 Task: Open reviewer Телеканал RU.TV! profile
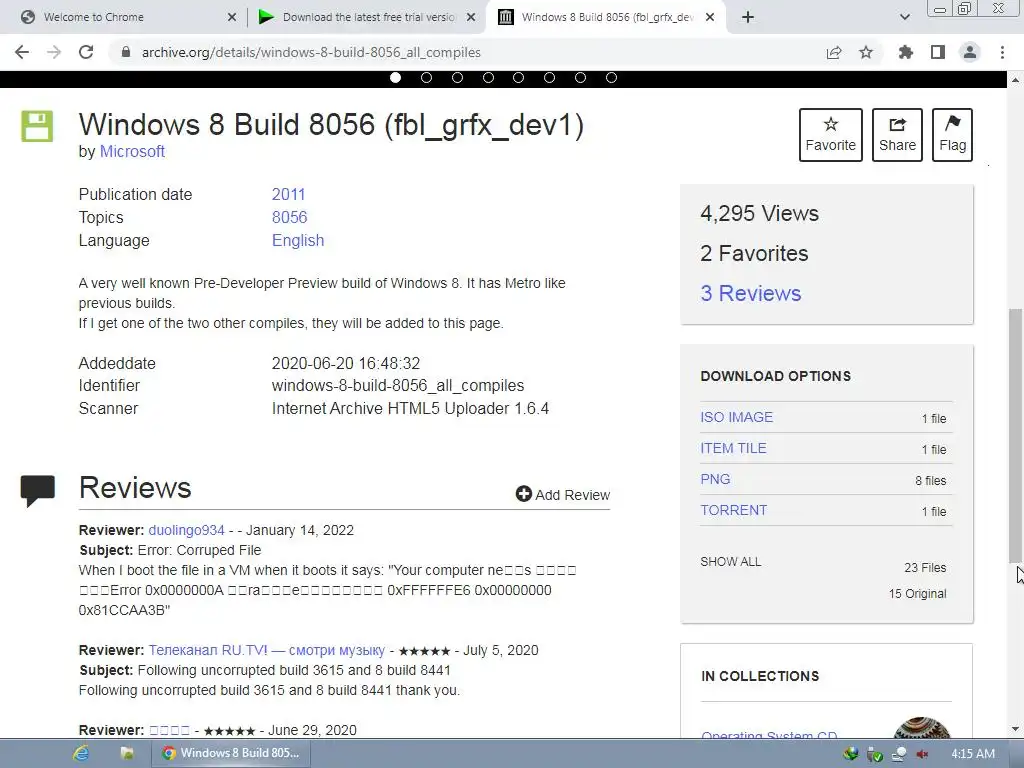pos(266,650)
